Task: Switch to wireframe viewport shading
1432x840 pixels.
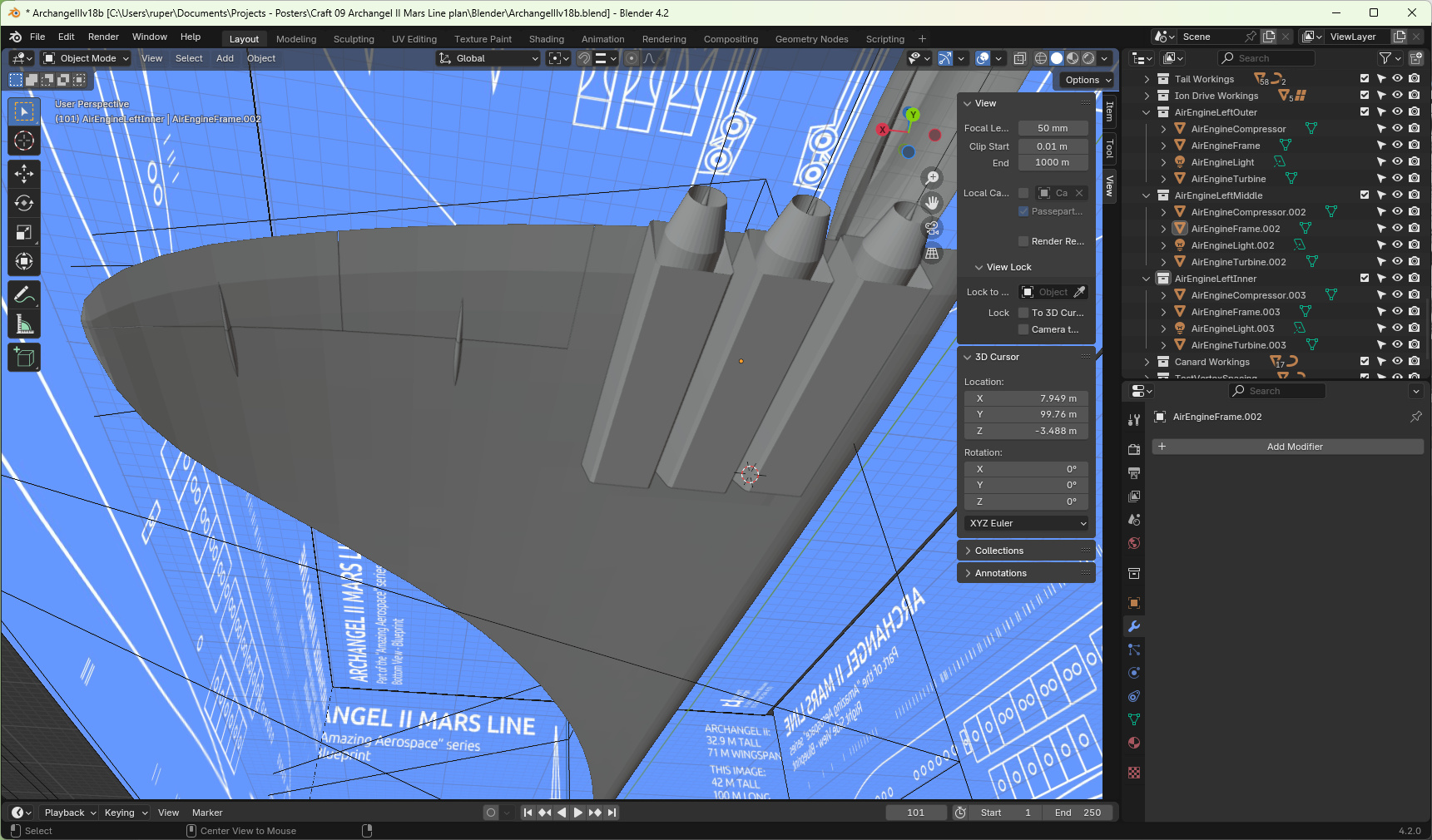Action: tap(1041, 58)
